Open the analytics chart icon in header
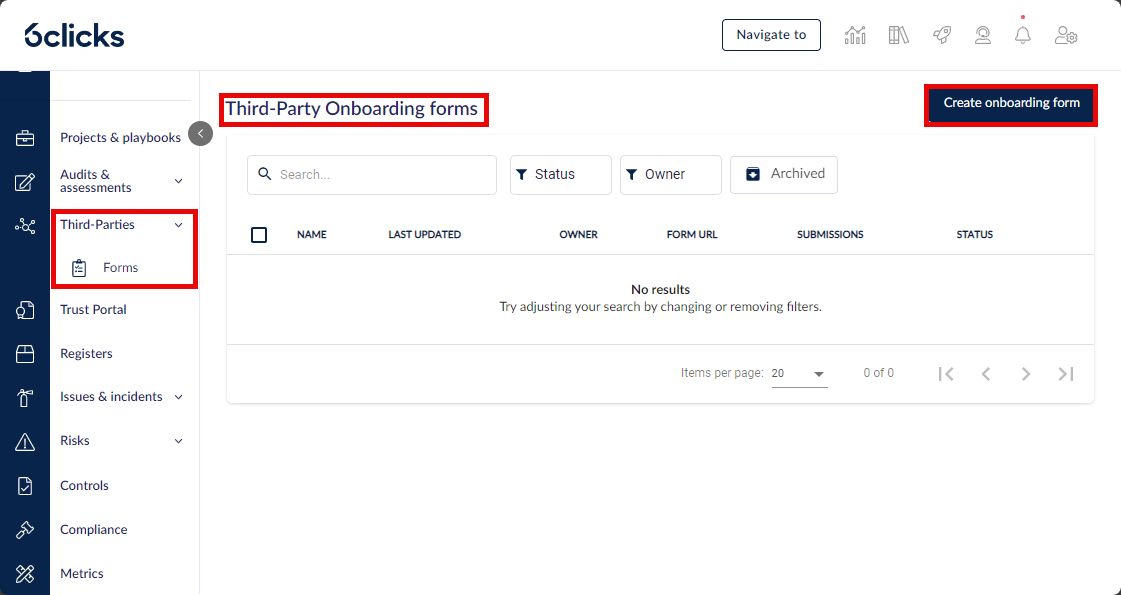 [x=855, y=35]
